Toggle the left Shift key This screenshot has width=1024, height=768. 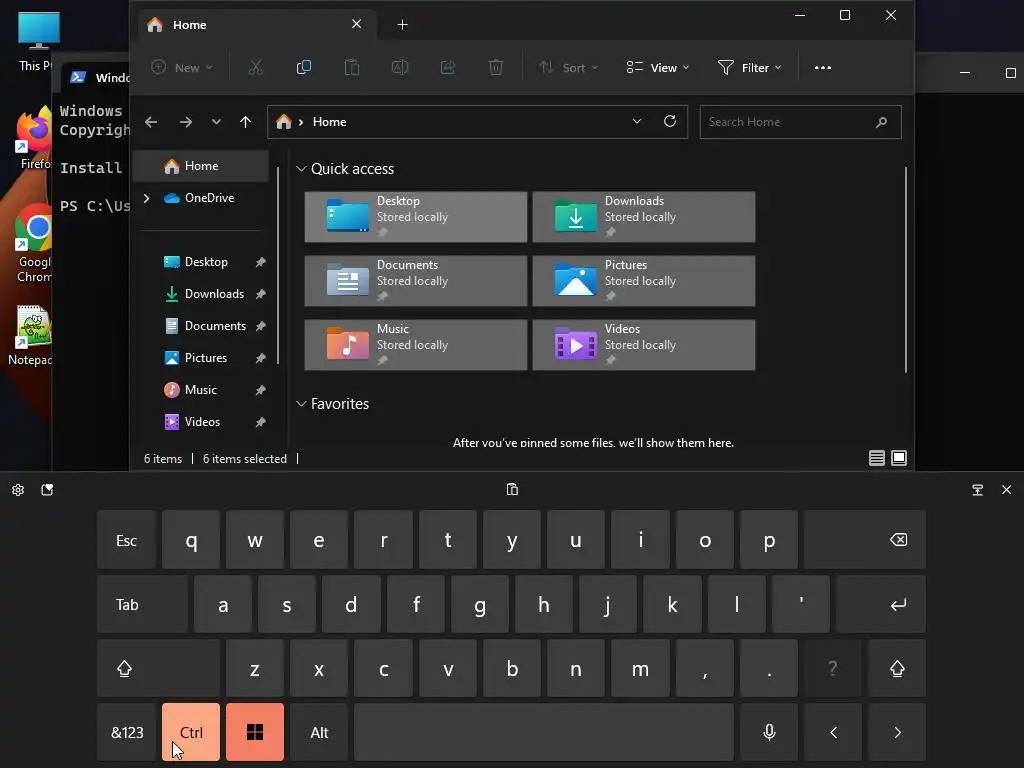pyautogui.click(x=158, y=668)
